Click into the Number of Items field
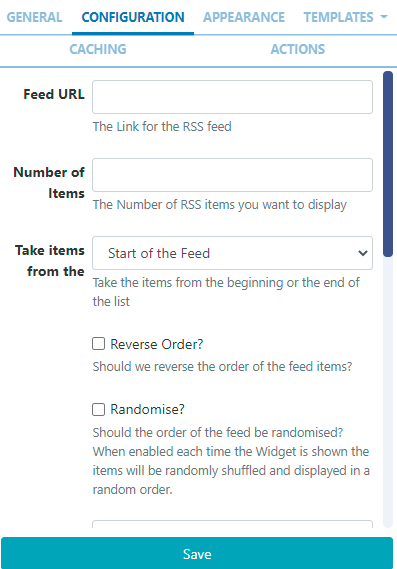 coord(232,175)
